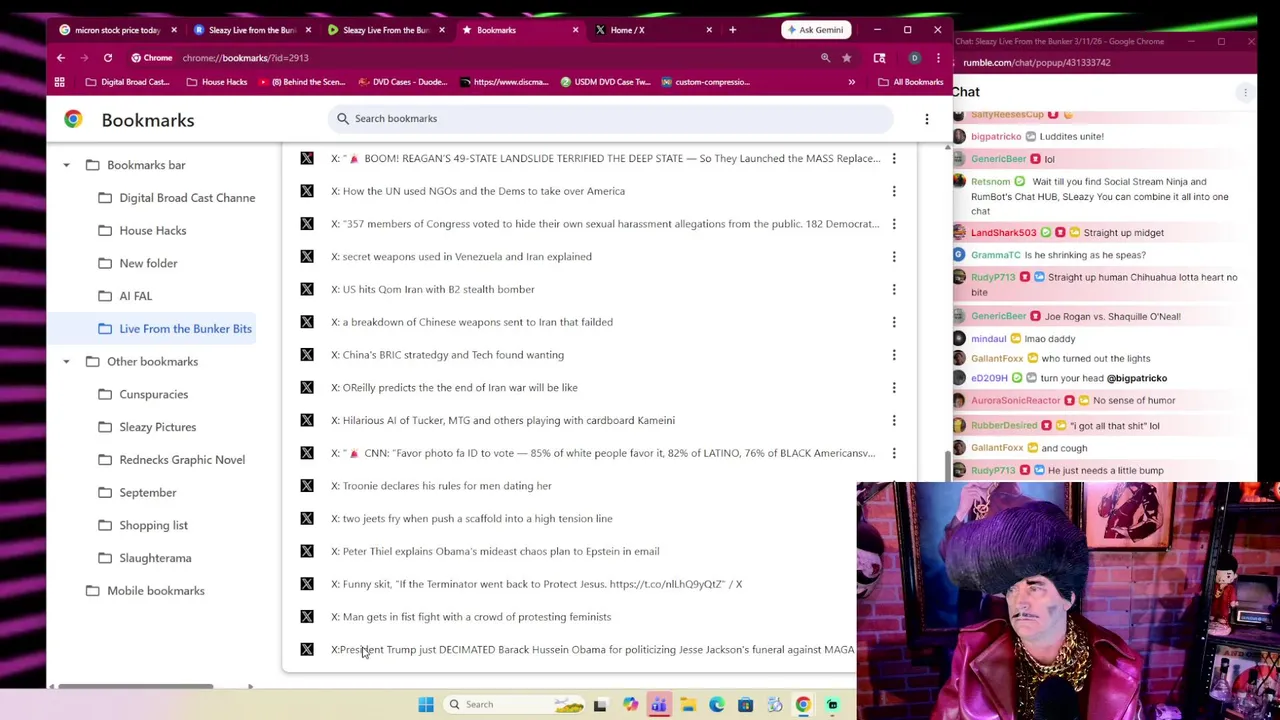Select the Cunspuracies folder

[143, 395]
